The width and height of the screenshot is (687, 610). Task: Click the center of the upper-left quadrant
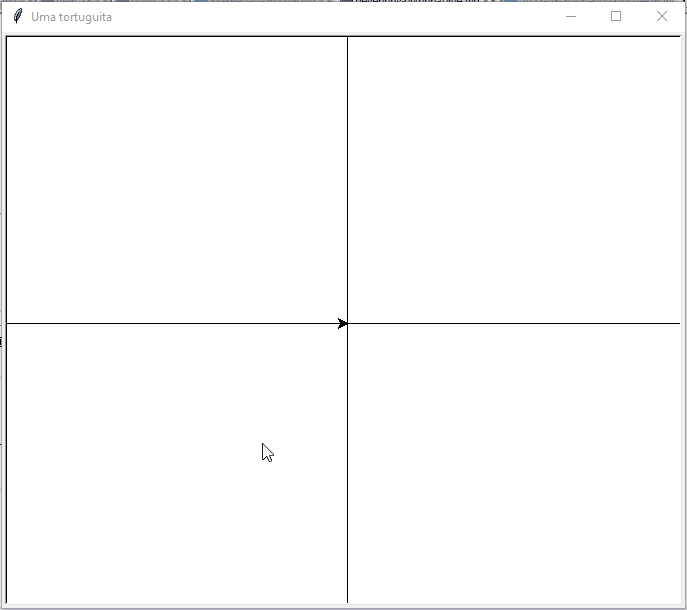point(177,180)
